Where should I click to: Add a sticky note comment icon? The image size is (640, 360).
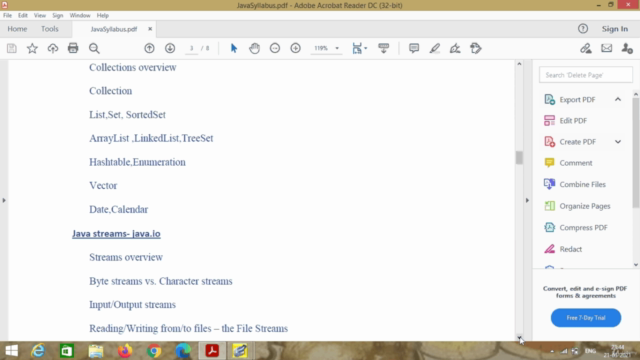(414, 48)
